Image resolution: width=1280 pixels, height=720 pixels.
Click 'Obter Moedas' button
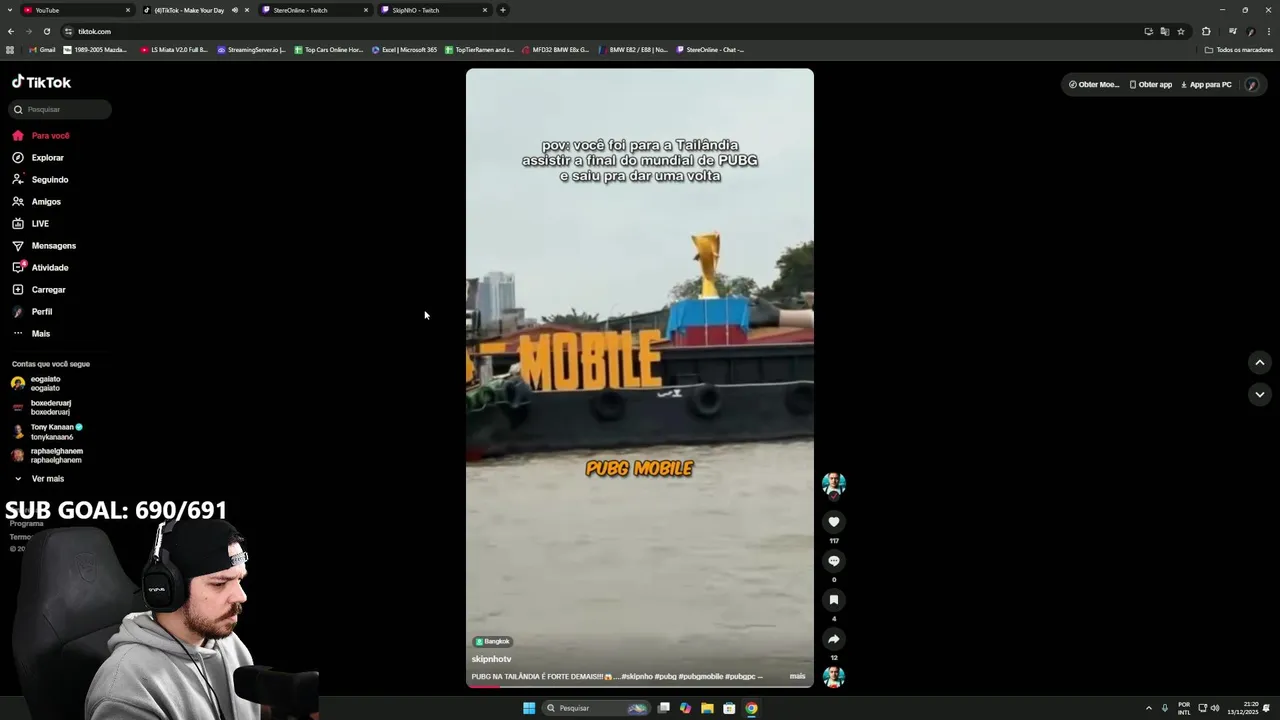pos(1094,85)
